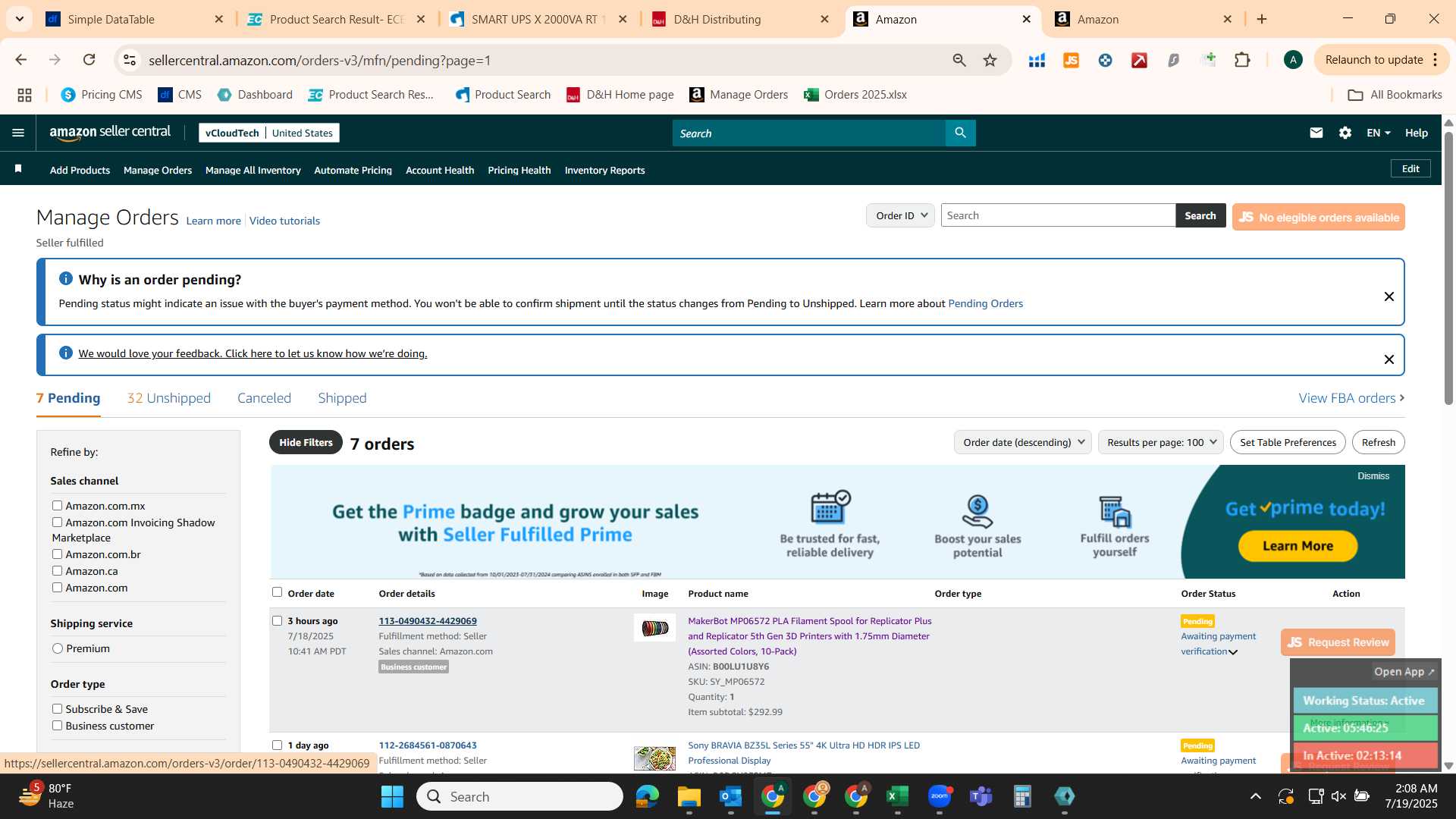Follow the View FBA orders chevron link
This screenshot has height=819, width=1456.
click(x=1351, y=397)
